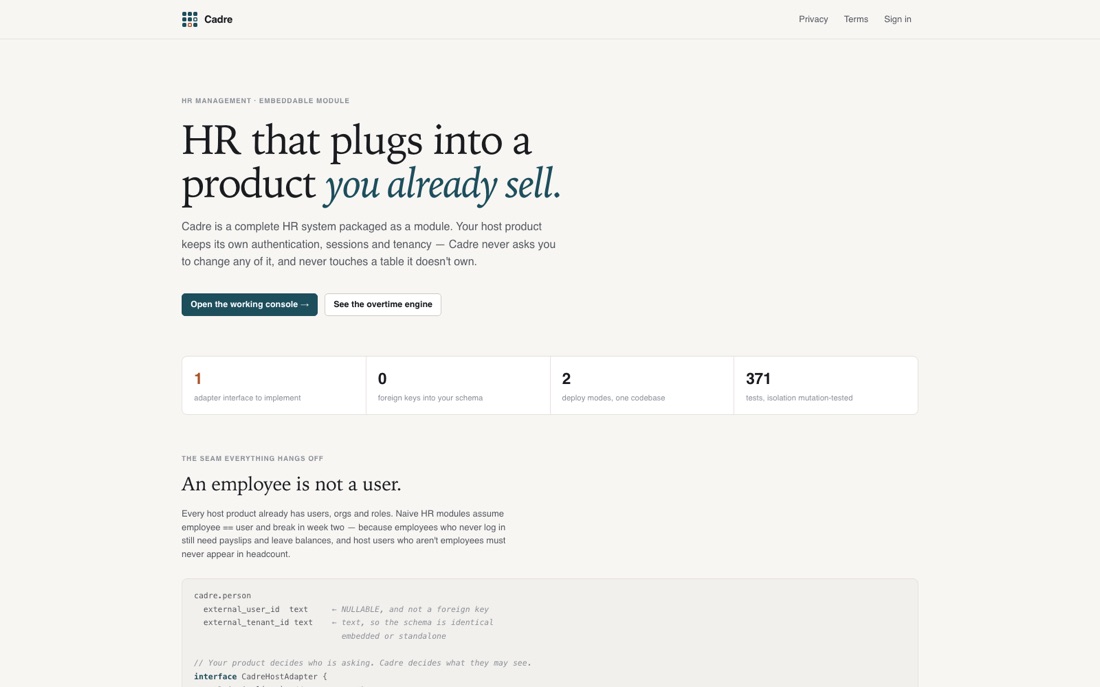
Task: Select the 'adapter interface to implement' stat
Action: [x=274, y=385]
